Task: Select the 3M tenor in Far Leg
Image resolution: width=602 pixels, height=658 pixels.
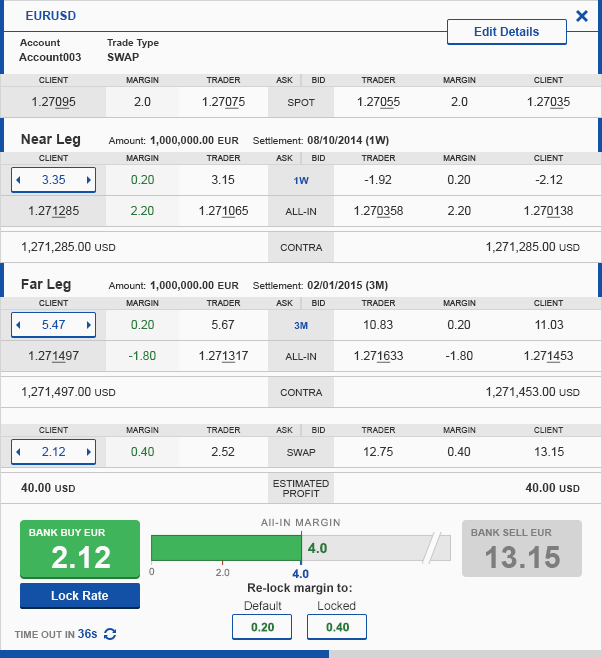Action: [301, 325]
